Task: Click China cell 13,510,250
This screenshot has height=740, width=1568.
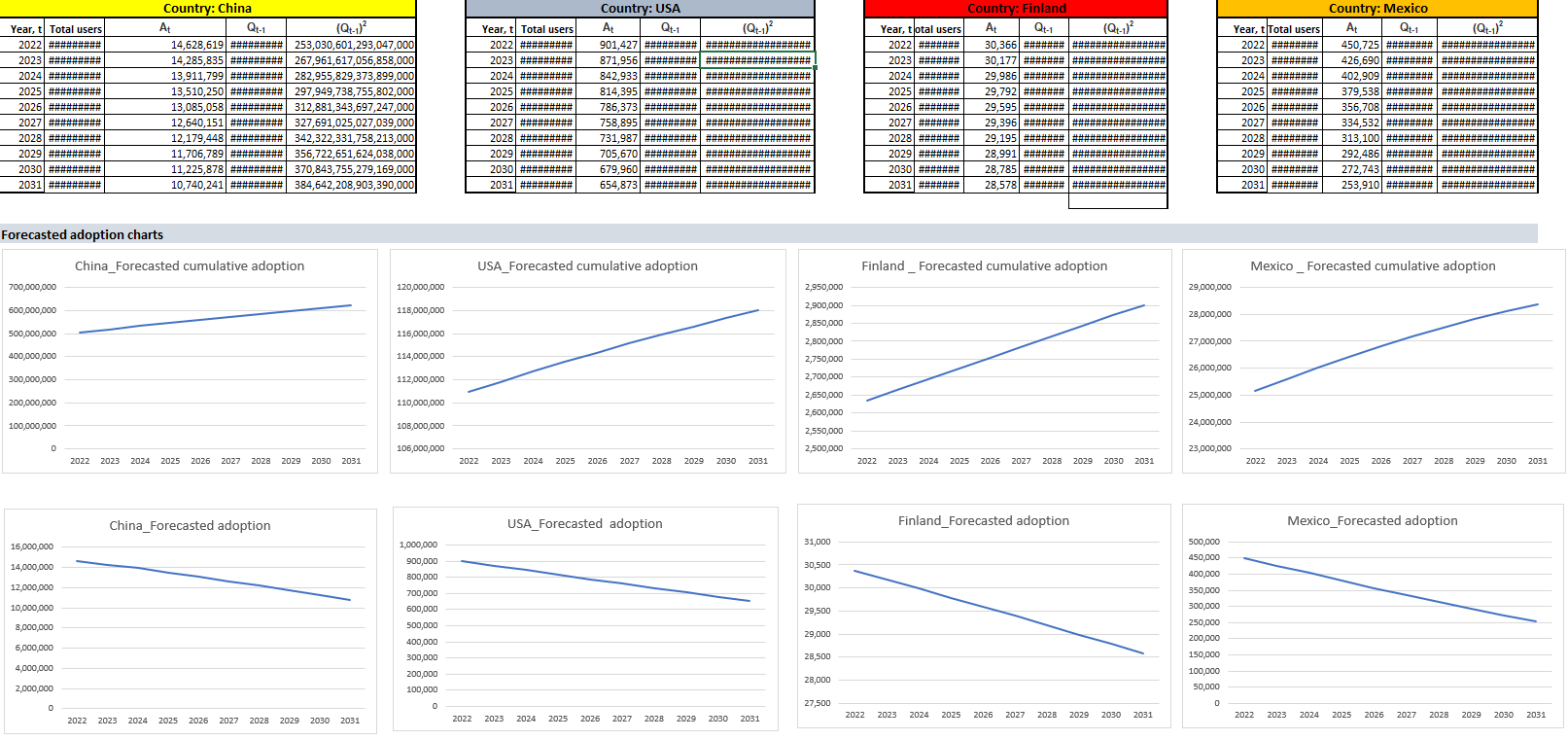Action: [x=165, y=91]
